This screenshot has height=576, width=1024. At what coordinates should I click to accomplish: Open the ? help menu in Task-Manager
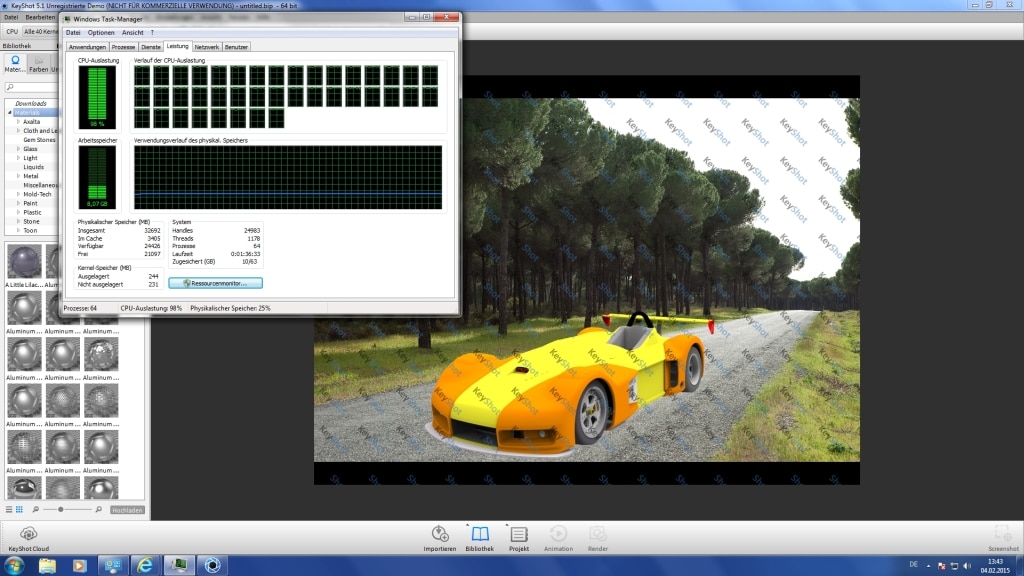tap(152, 33)
